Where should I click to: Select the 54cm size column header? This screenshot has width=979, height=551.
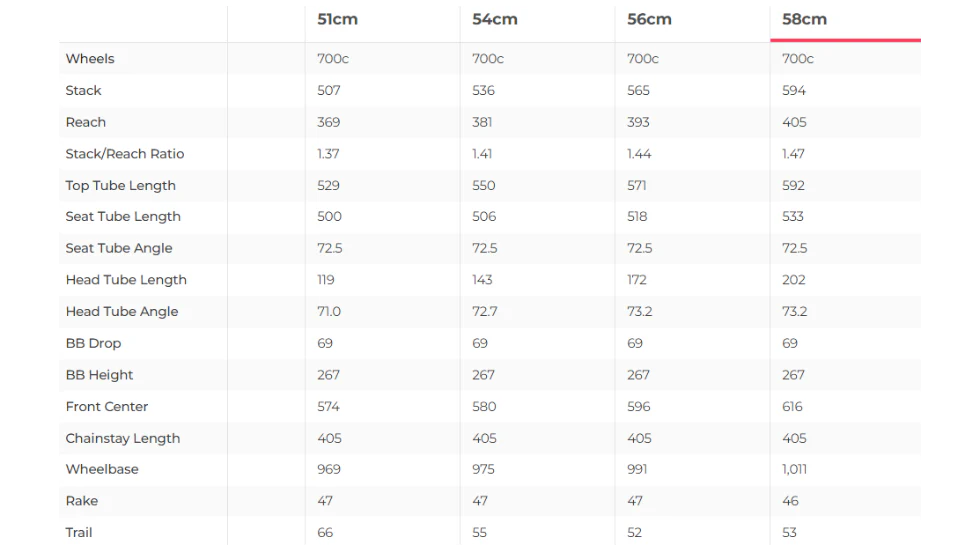[493, 19]
